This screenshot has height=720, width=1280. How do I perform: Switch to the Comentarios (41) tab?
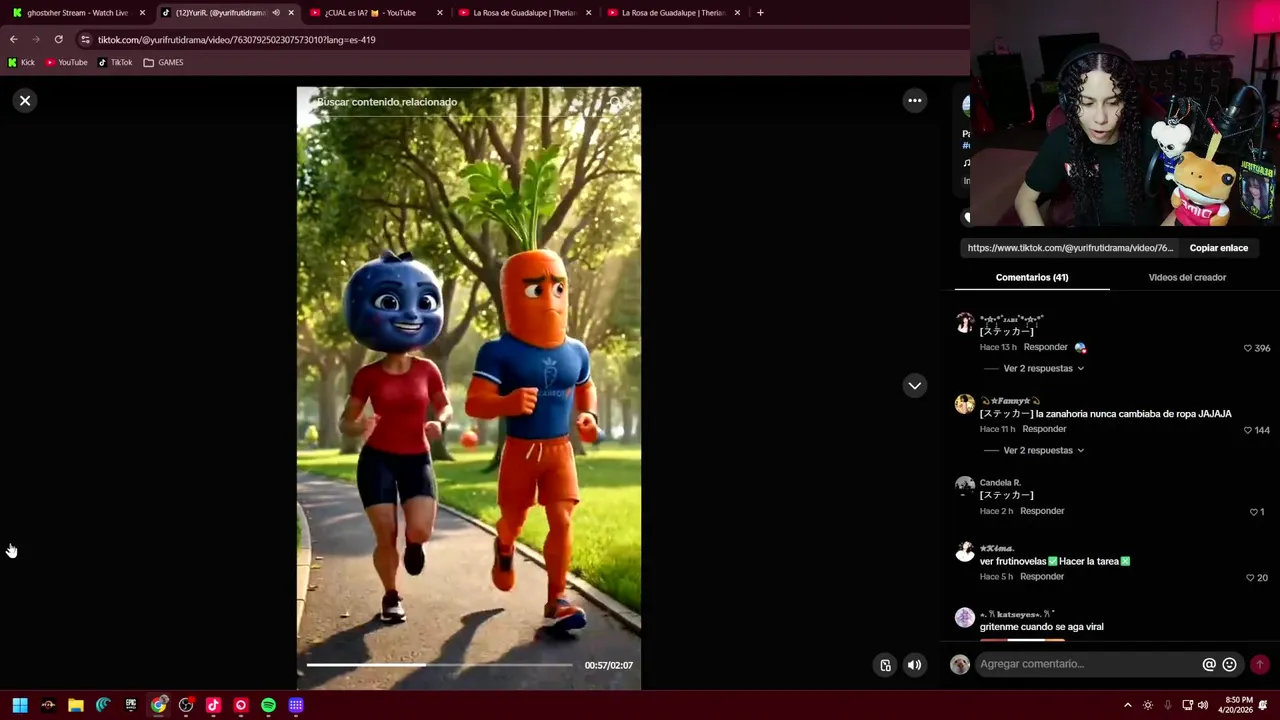(1032, 277)
